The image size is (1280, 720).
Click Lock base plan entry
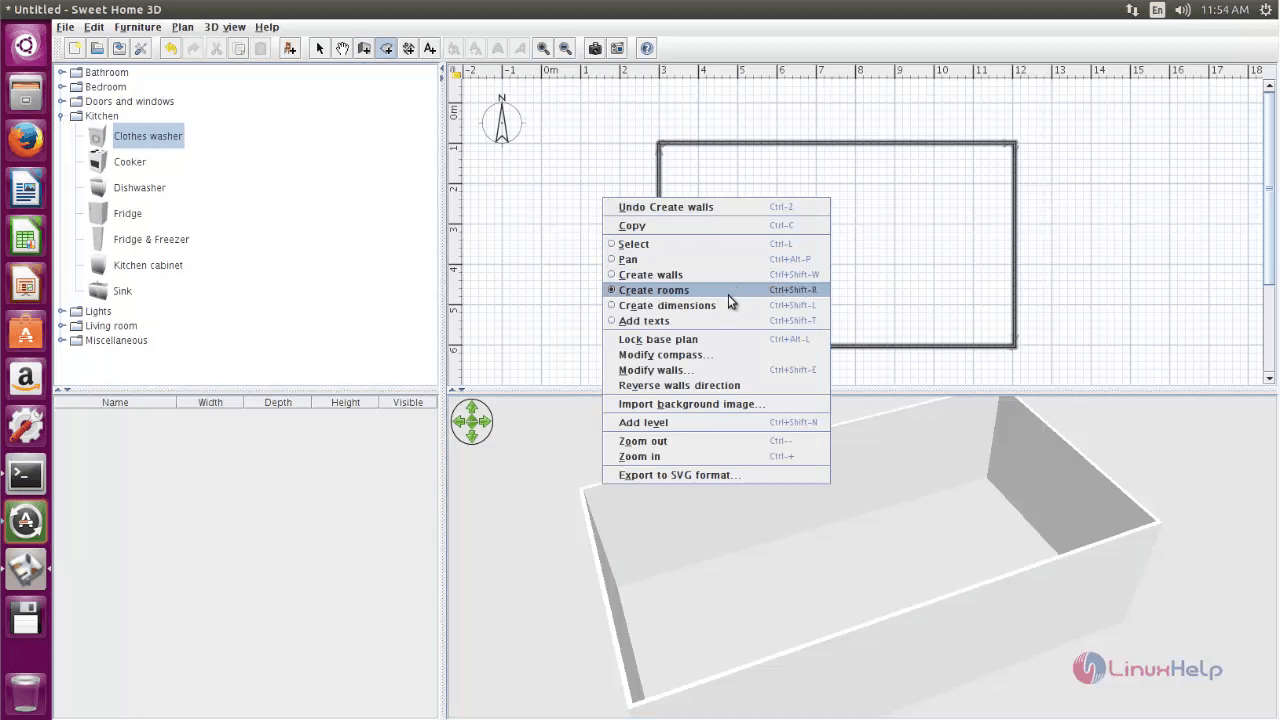pyautogui.click(x=716, y=339)
